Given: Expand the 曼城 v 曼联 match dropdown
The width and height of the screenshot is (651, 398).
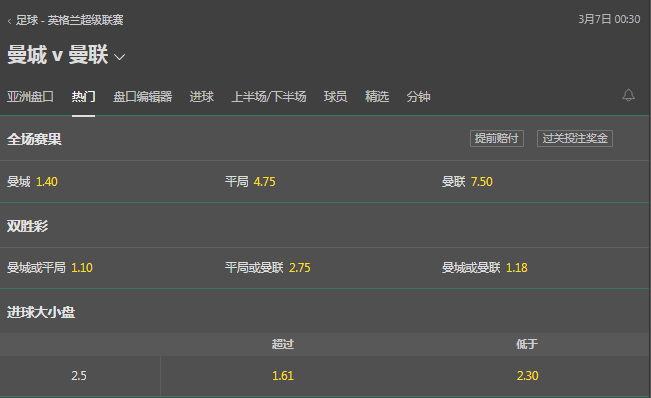Looking at the screenshot, I should [x=120, y=57].
